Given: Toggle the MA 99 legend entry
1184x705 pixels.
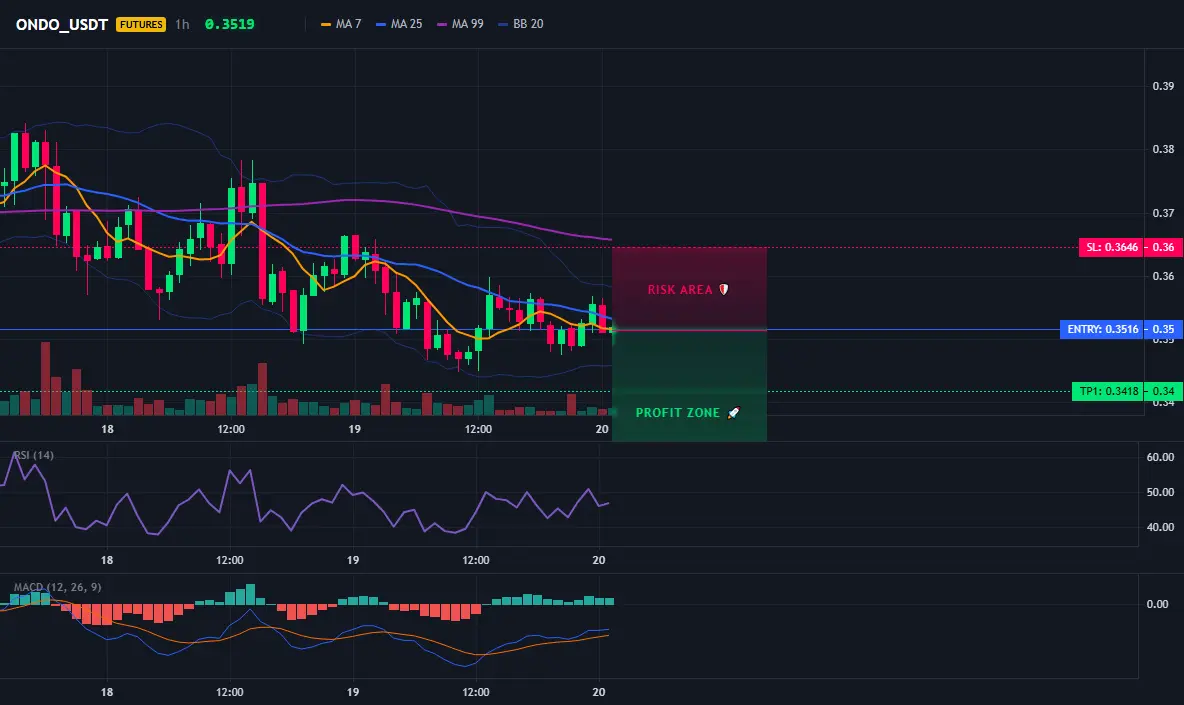Looking at the screenshot, I should tap(460, 24).
